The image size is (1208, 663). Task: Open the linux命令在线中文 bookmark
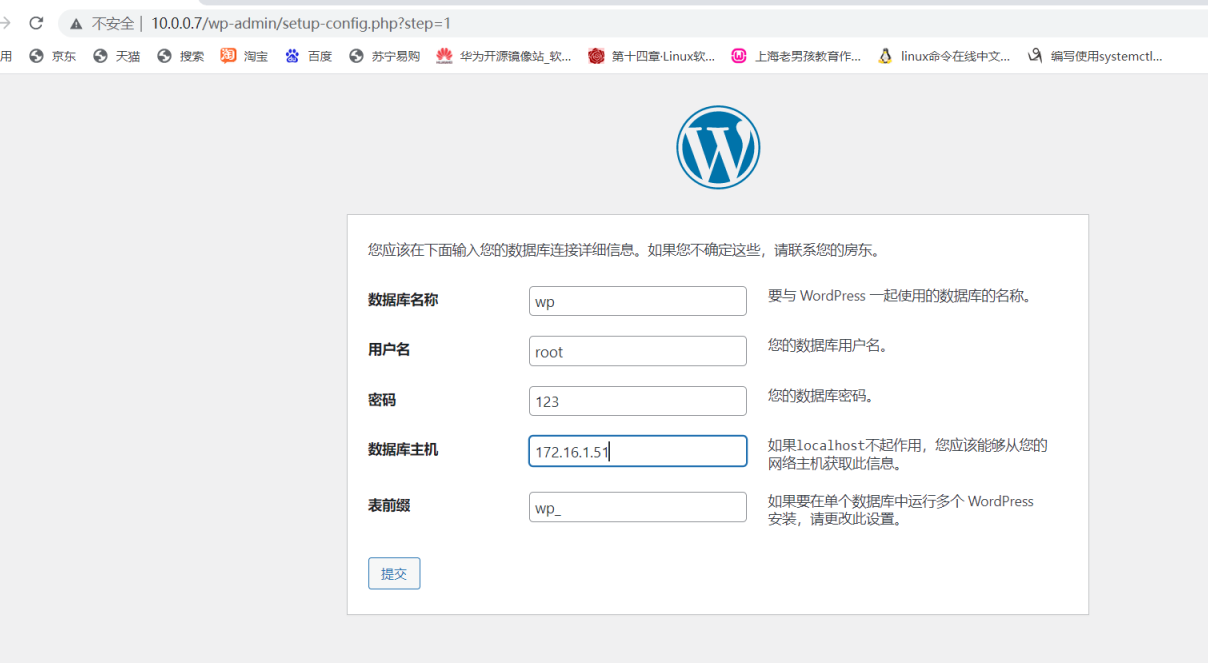944,56
